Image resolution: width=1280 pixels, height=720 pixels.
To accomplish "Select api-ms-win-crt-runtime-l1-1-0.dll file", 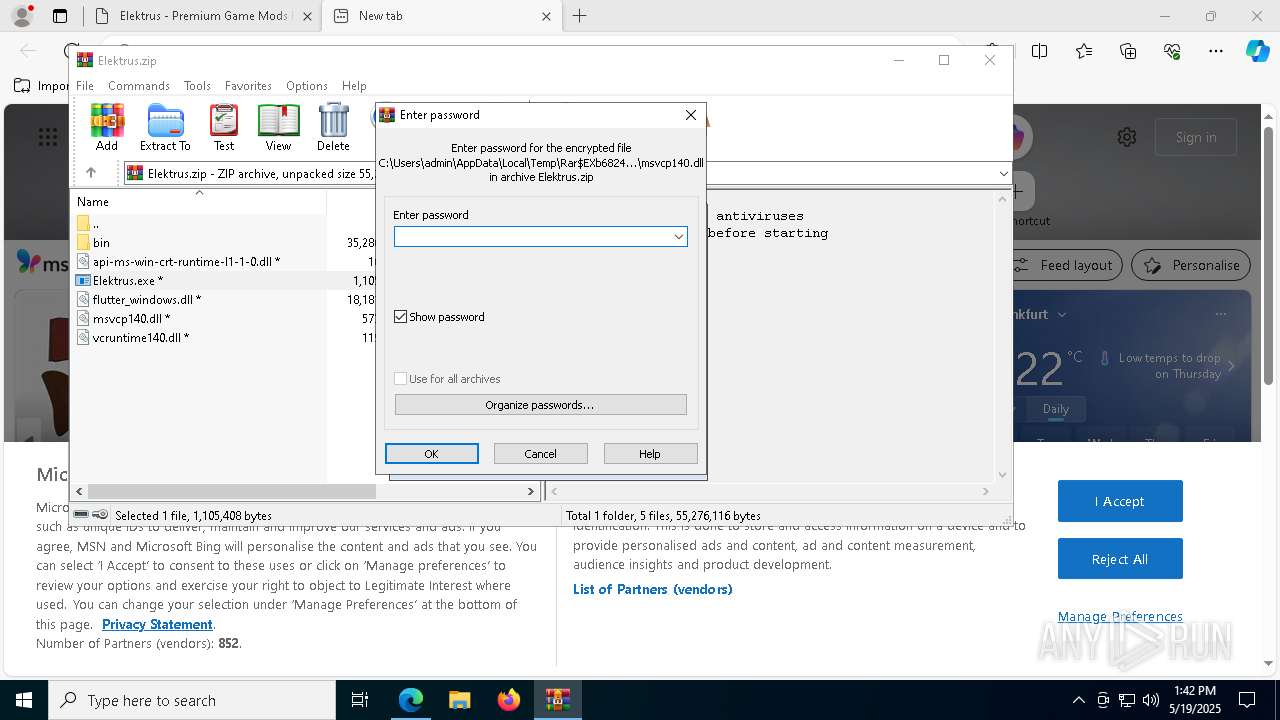I will [186, 261].
